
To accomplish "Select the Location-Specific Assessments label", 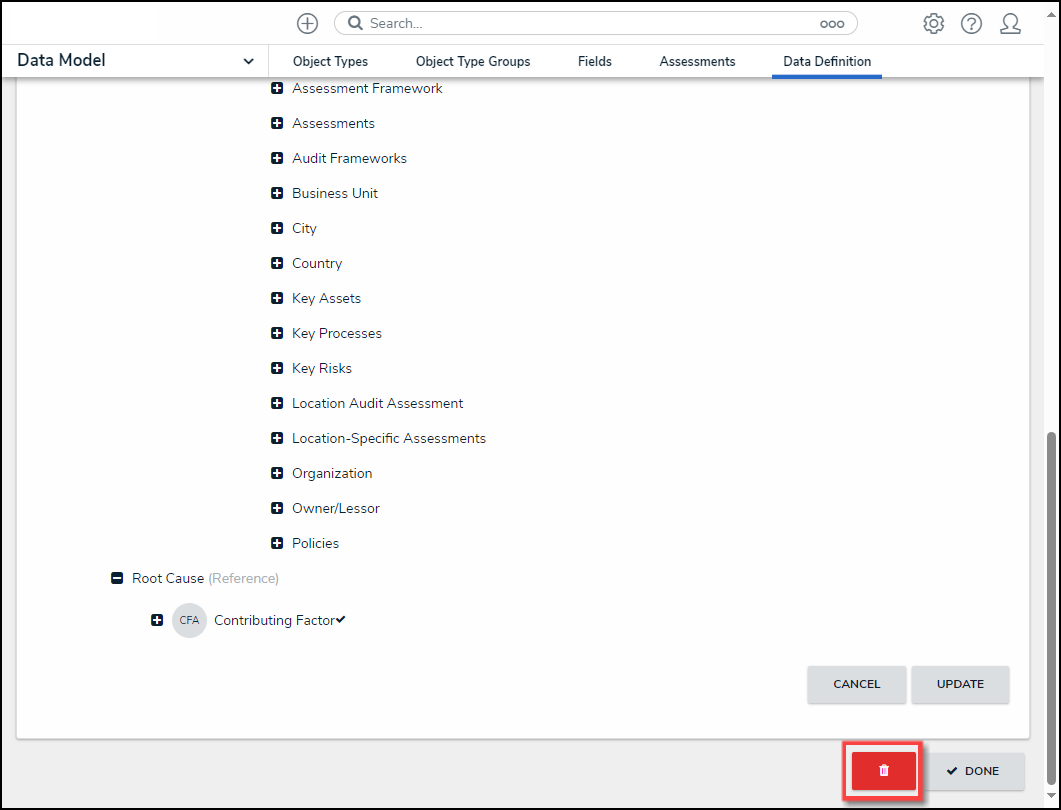I will [389, 438].
